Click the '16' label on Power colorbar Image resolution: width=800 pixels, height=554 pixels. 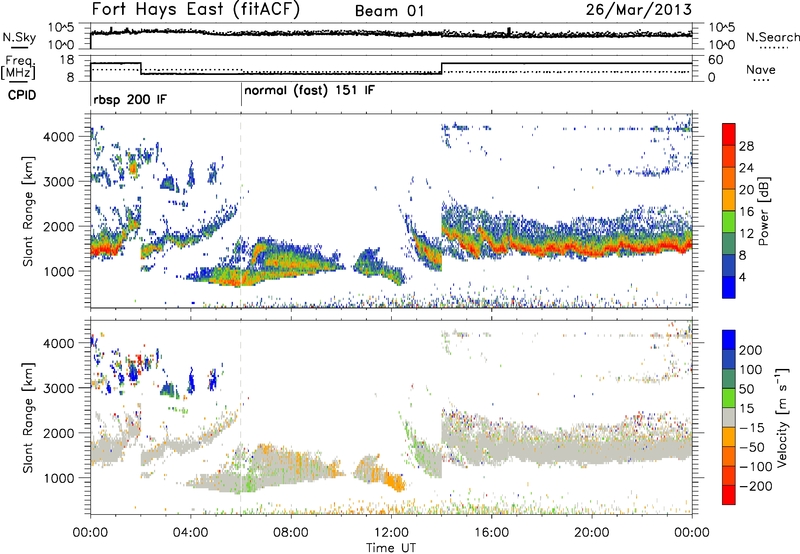click(x=746, y=212)
